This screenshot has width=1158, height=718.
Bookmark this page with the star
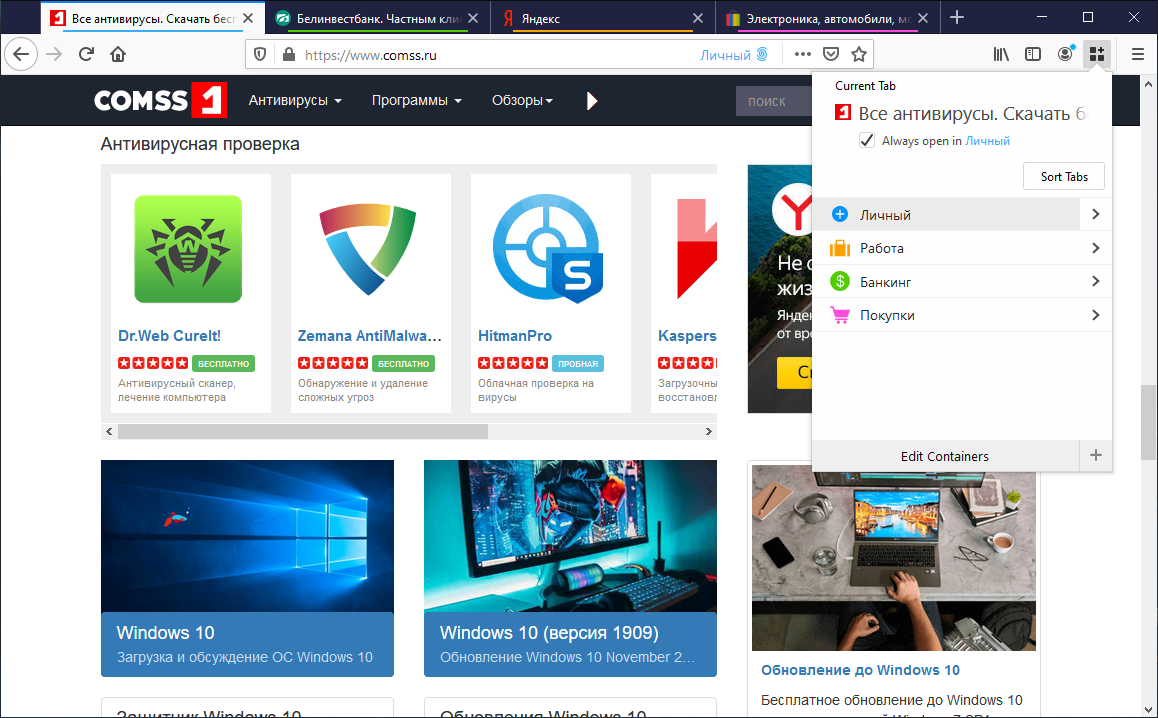858,54
